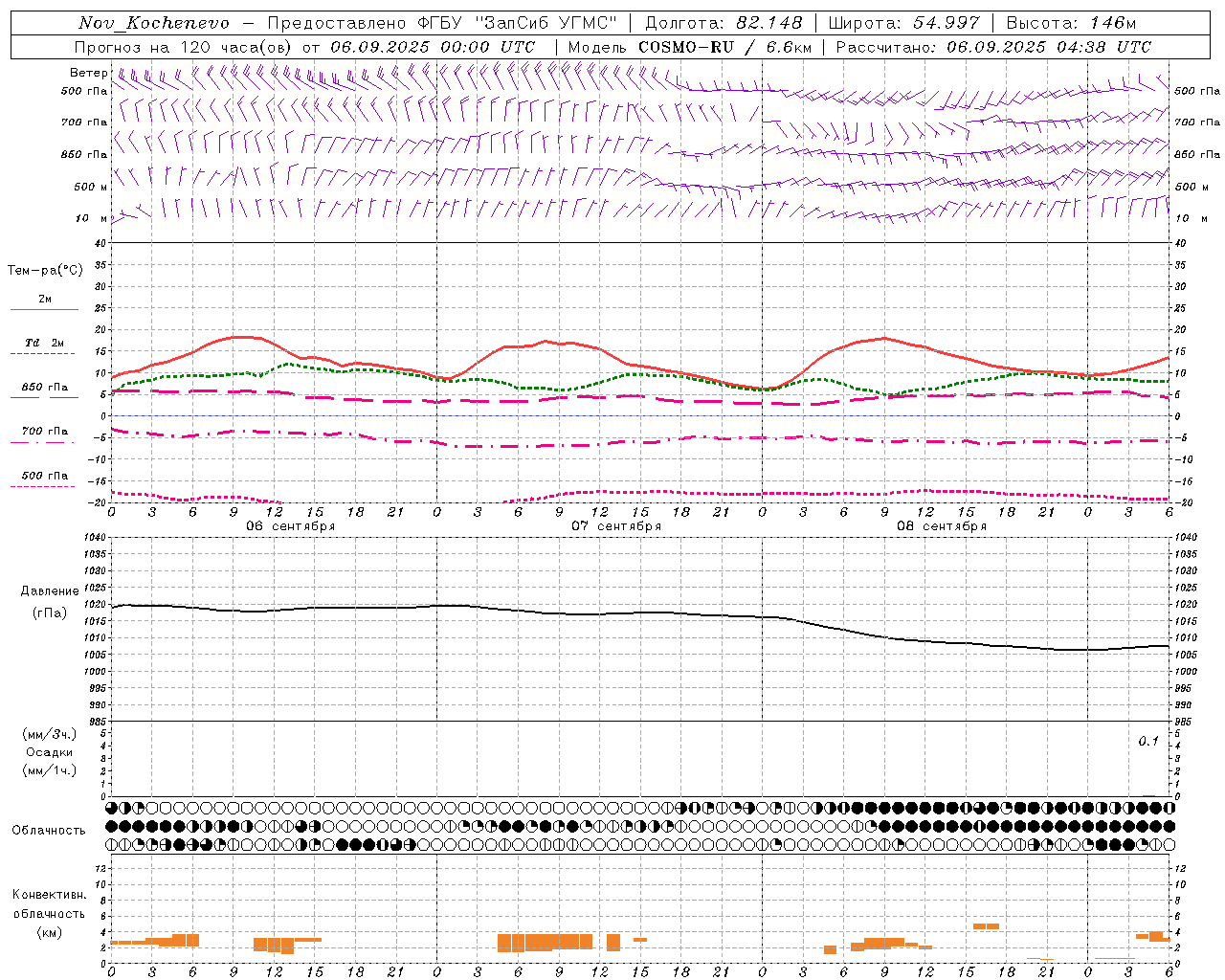Viewport: 1225px width, 980px height.
Task: Click the 'Тем-ра(°C)' temperature panel label
Action: [x=45, y=271]
